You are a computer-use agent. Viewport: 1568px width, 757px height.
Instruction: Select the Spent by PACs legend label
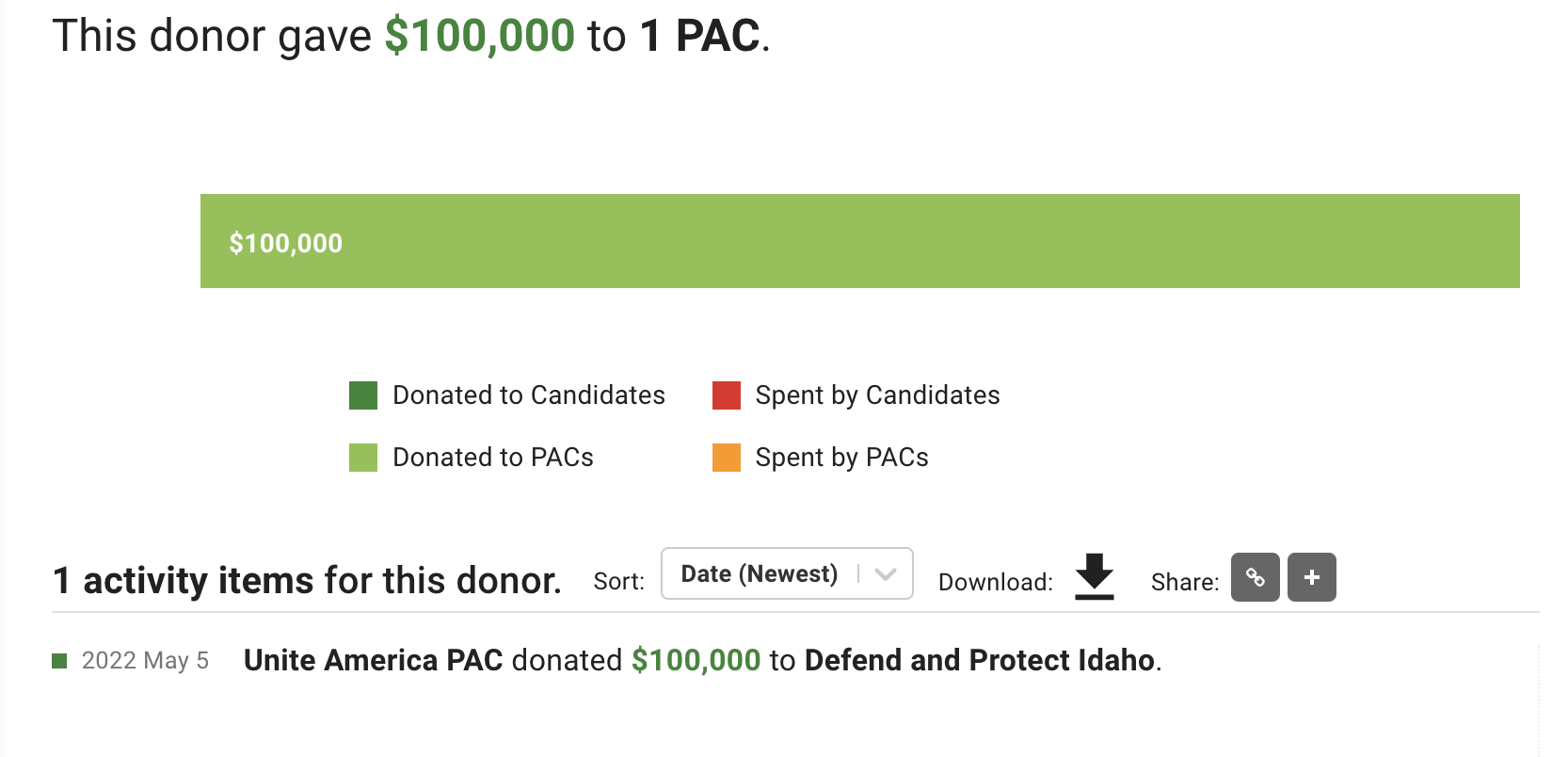[x=841, y=458]
